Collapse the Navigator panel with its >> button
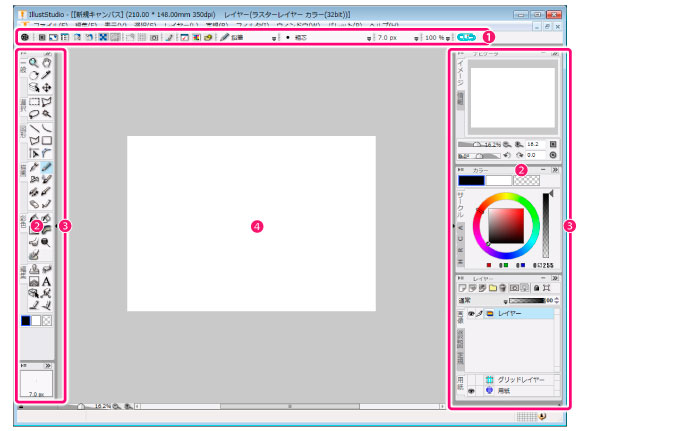This screenshot has width=696, height=431. [x=555, y=54]
